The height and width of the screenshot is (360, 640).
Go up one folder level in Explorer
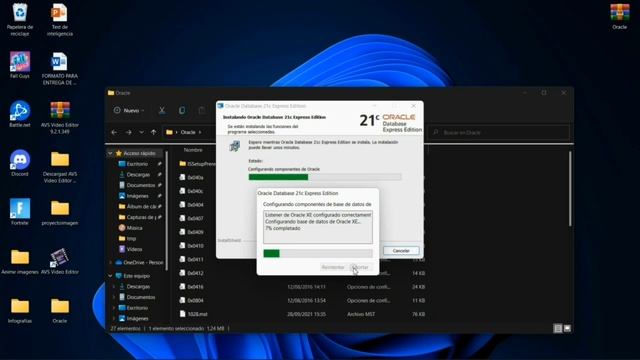point(153,132)
